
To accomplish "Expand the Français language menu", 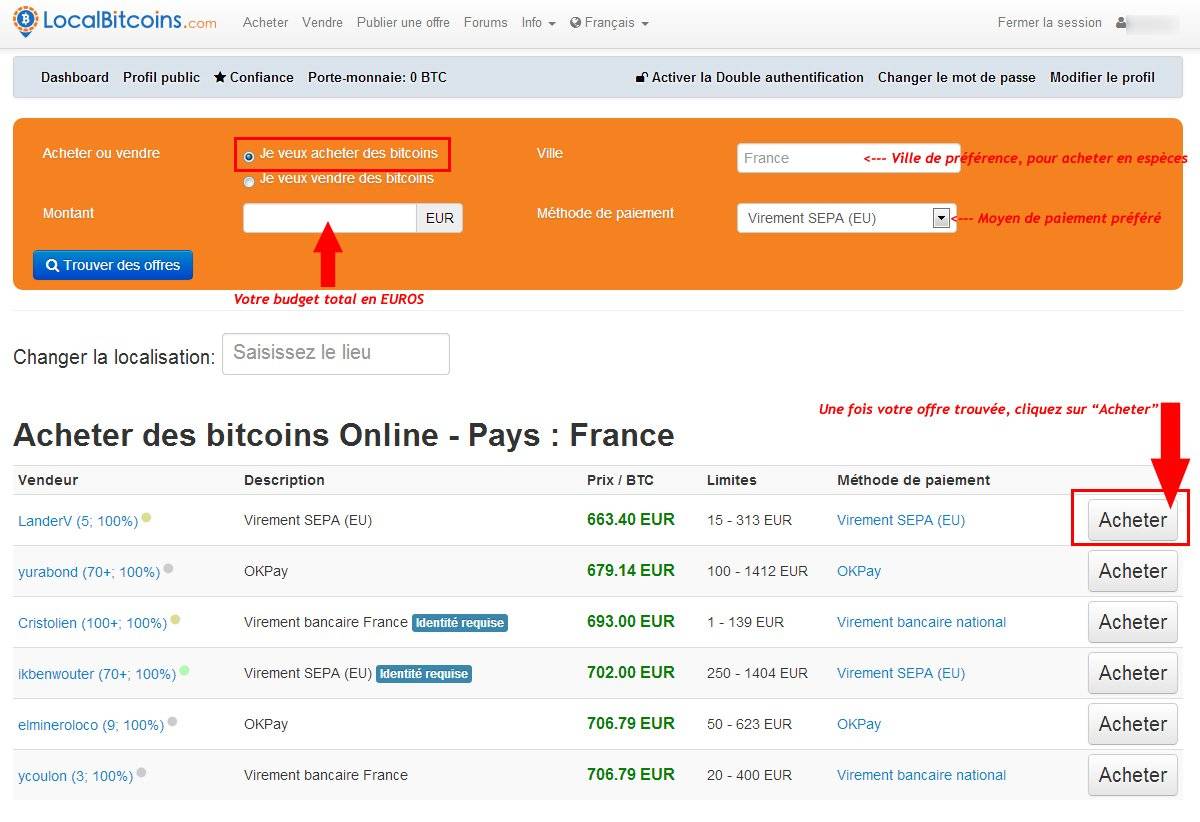I will click(x=609, y=23).
